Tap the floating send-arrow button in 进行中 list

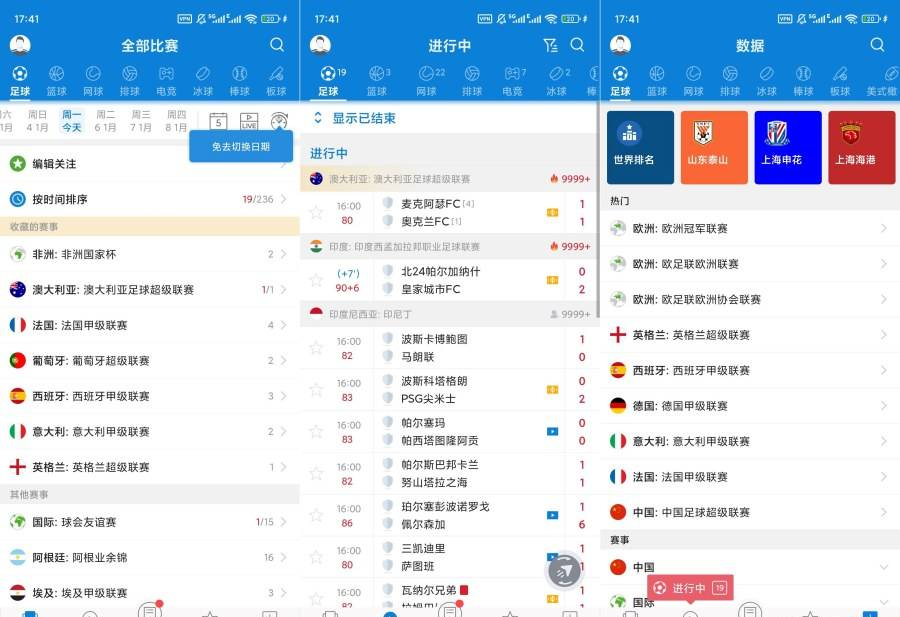point(564,569)
